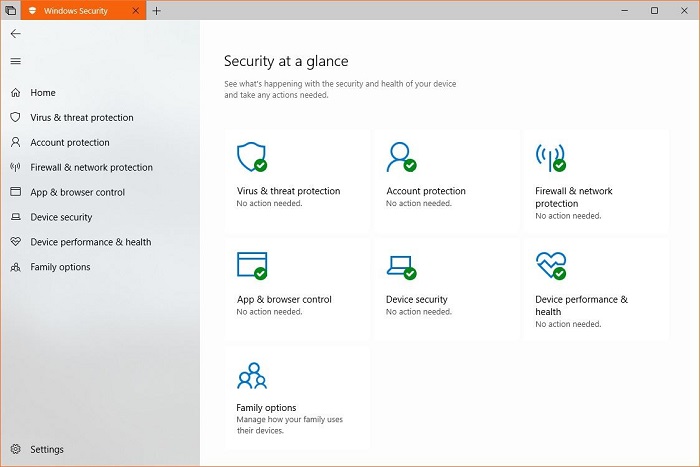Click 'No action needed.' under Device security
700x467 pixels.
click(419, 312)
